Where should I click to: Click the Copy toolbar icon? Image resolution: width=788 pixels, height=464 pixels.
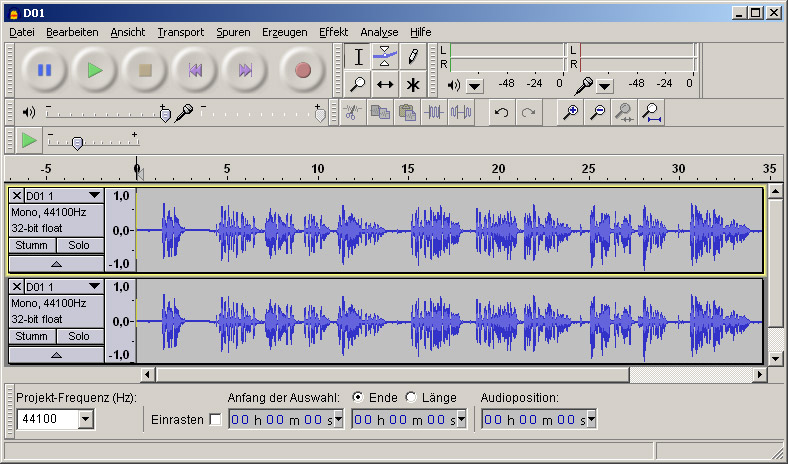click(x=380, y=112)
